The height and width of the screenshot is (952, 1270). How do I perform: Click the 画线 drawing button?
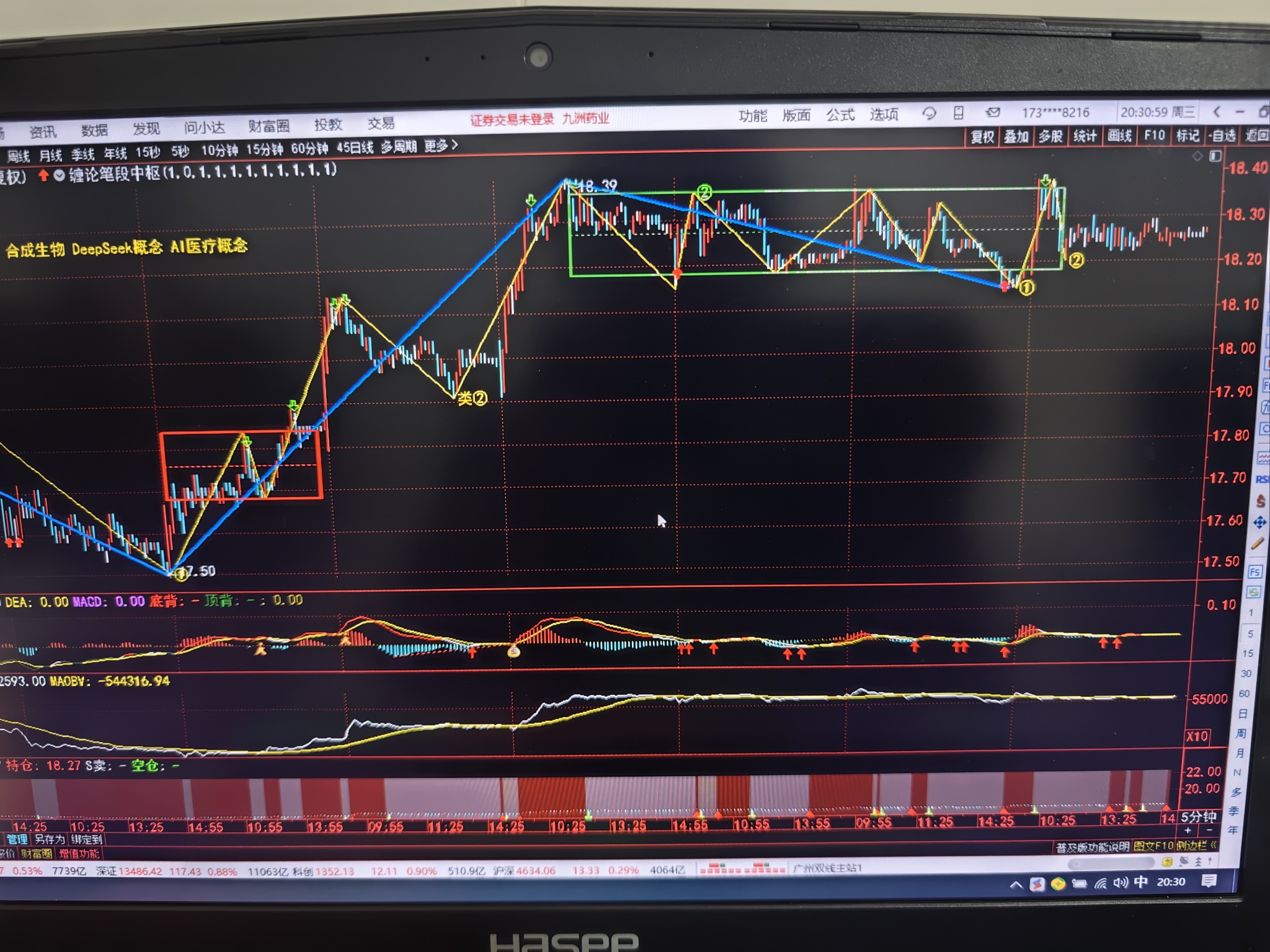pyautogui.click(x=1119, y=136)
